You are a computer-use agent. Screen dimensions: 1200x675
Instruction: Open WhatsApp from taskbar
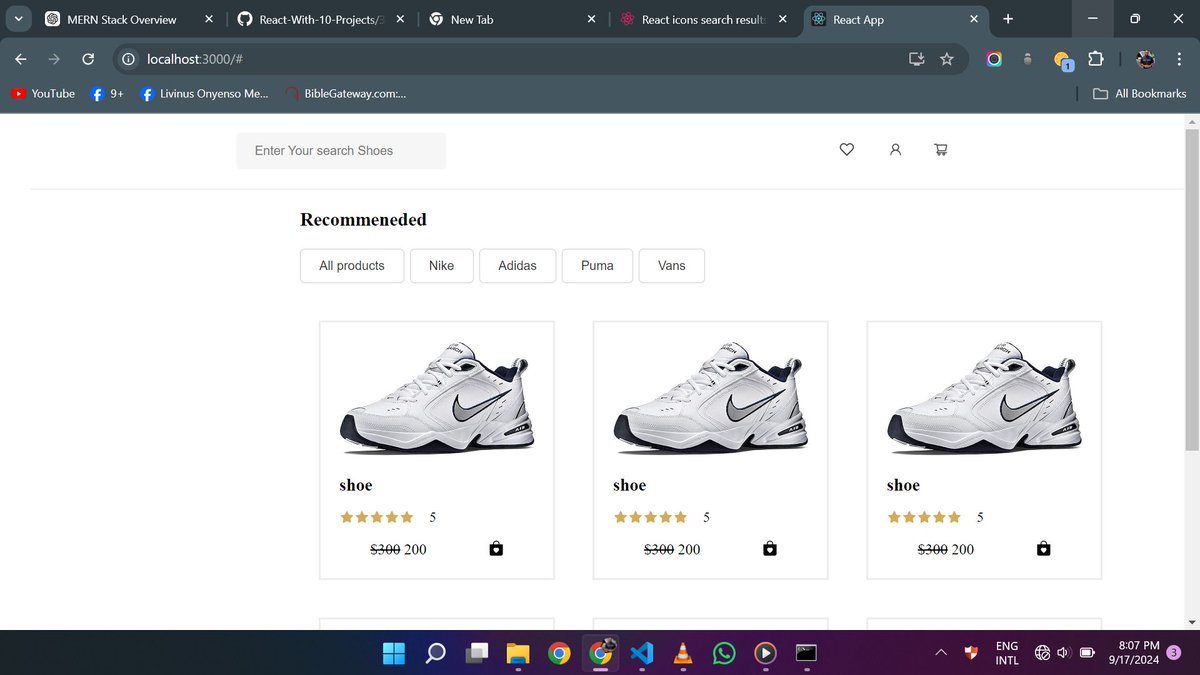pyautogui.click(x=724, y=653)
